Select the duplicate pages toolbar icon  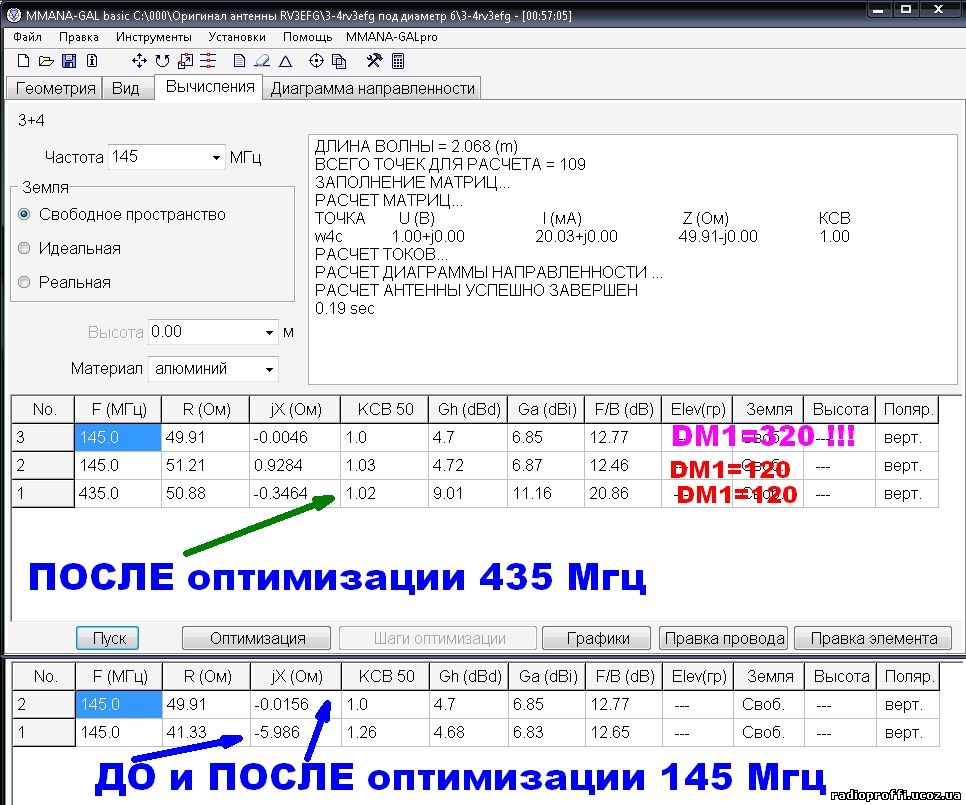point(339,60)
